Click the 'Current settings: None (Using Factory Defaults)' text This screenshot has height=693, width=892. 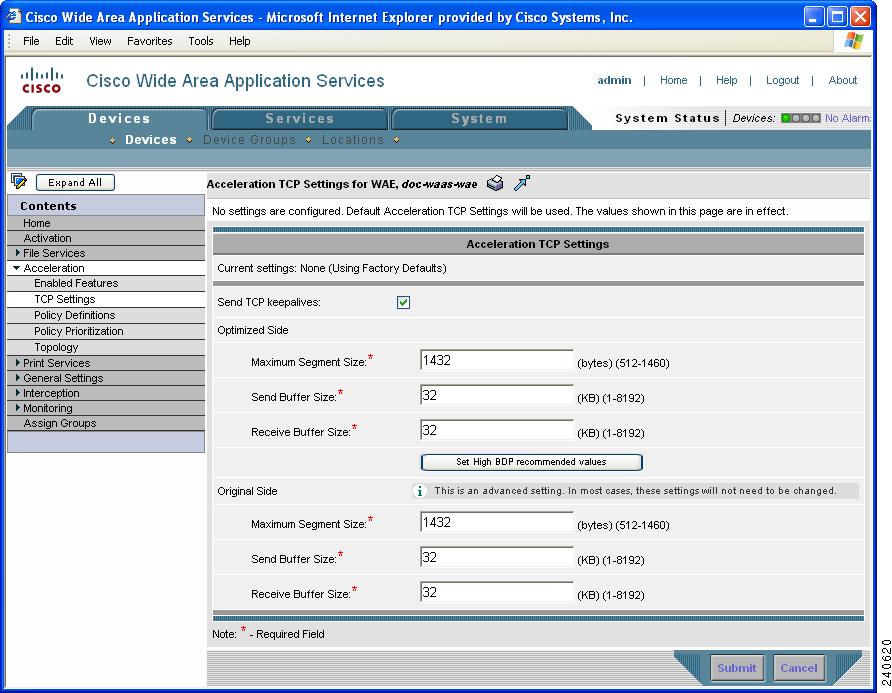(332, 268)
